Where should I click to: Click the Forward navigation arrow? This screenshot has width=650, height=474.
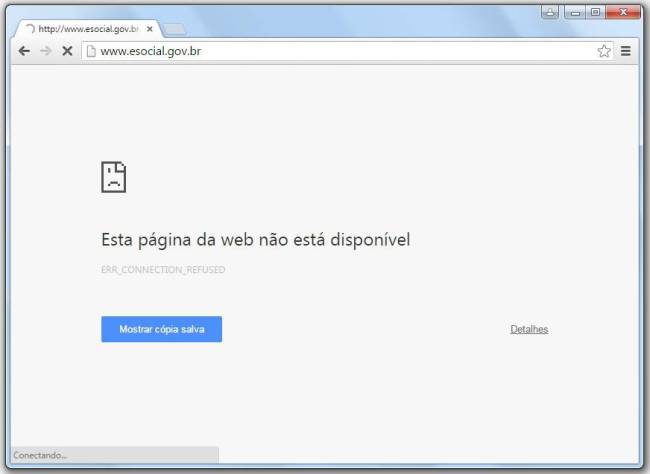click(45, 51)
